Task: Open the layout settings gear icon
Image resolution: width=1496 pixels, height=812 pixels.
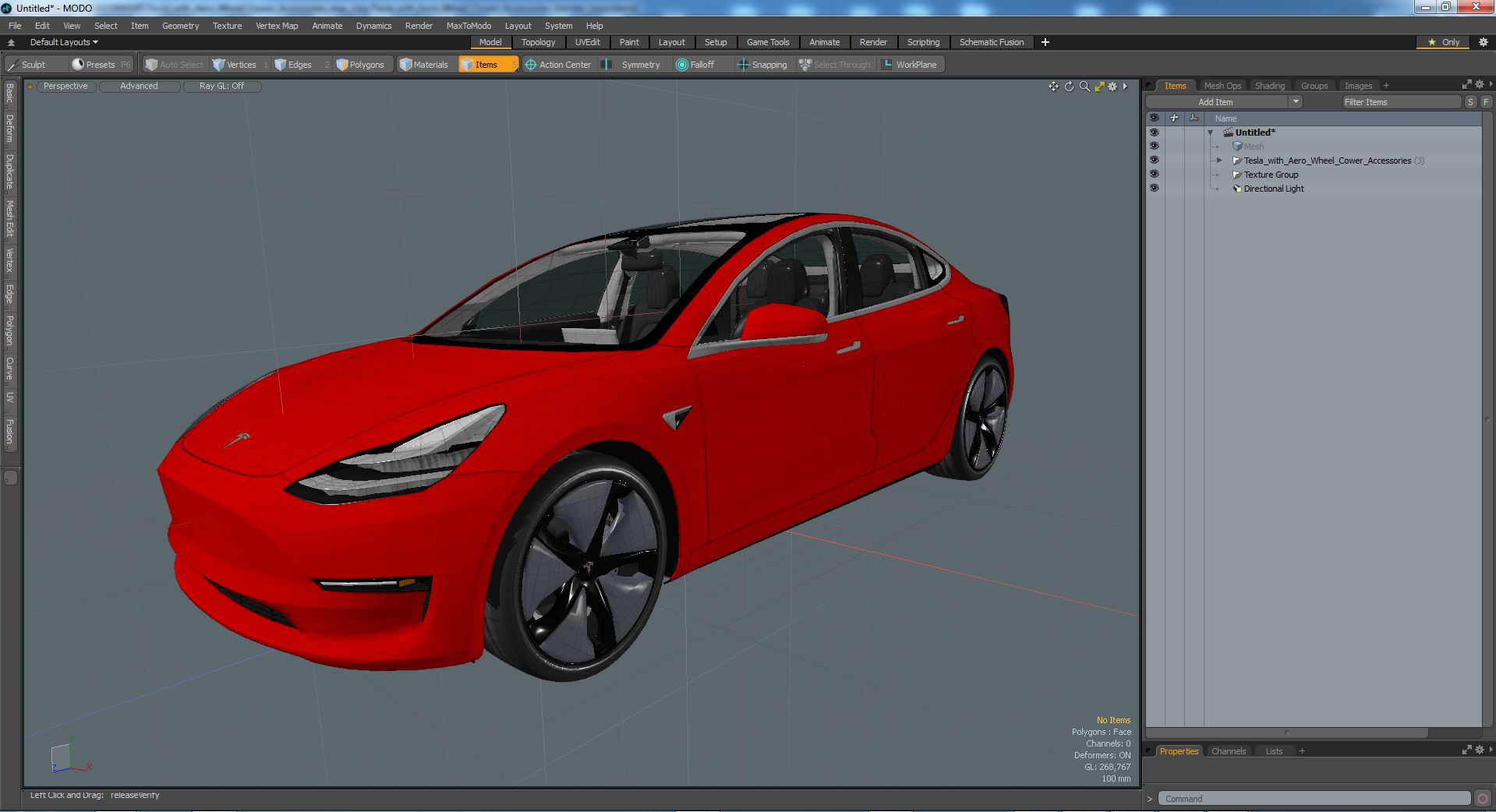Action: [x=1484, y=42]
